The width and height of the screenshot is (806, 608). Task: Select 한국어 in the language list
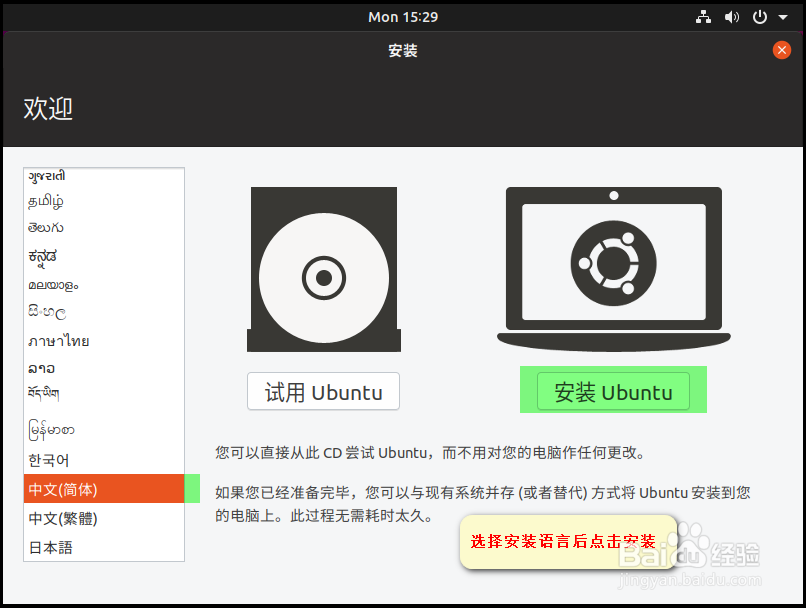pos(104,460)
